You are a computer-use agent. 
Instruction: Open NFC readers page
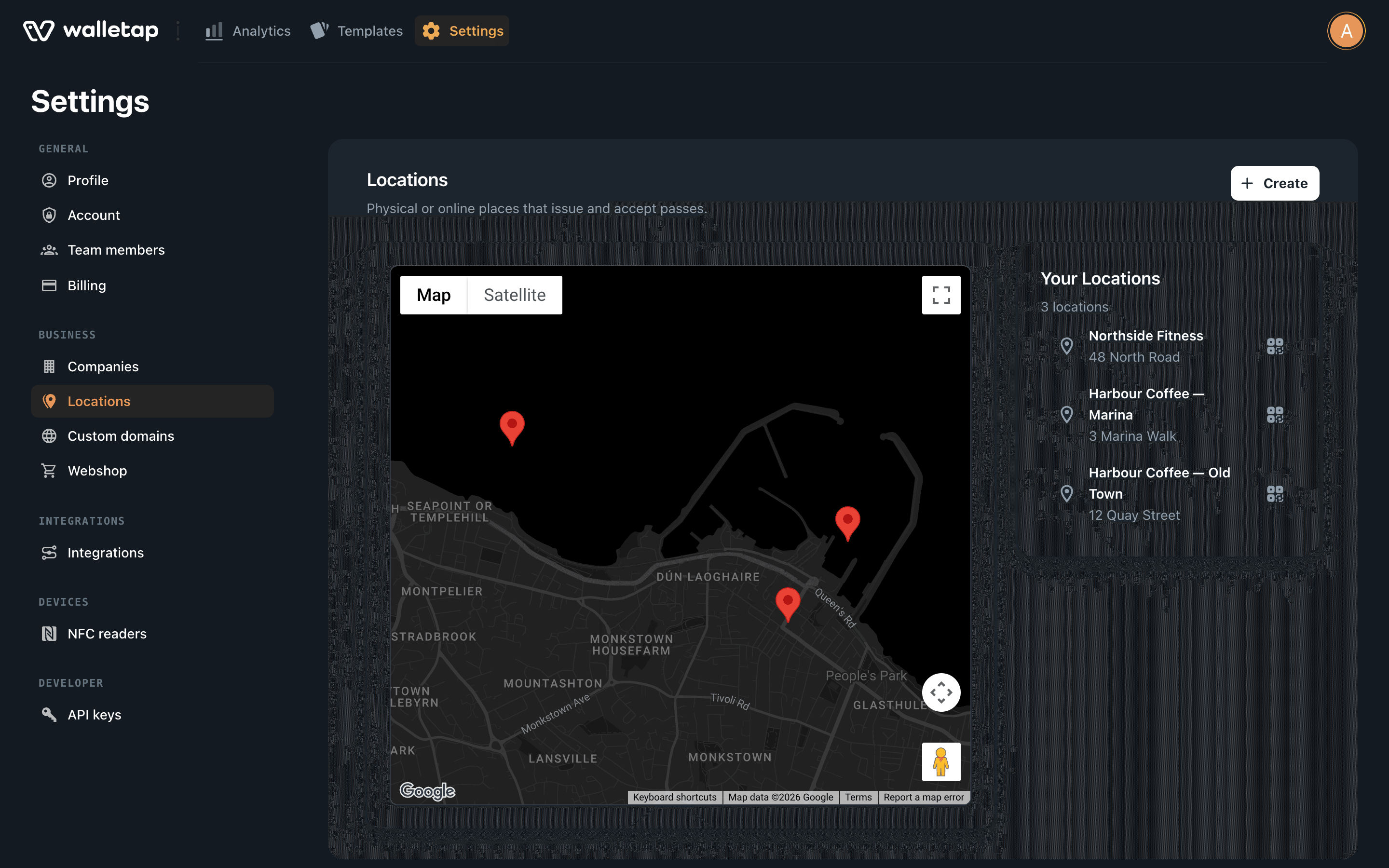(152, 634)
